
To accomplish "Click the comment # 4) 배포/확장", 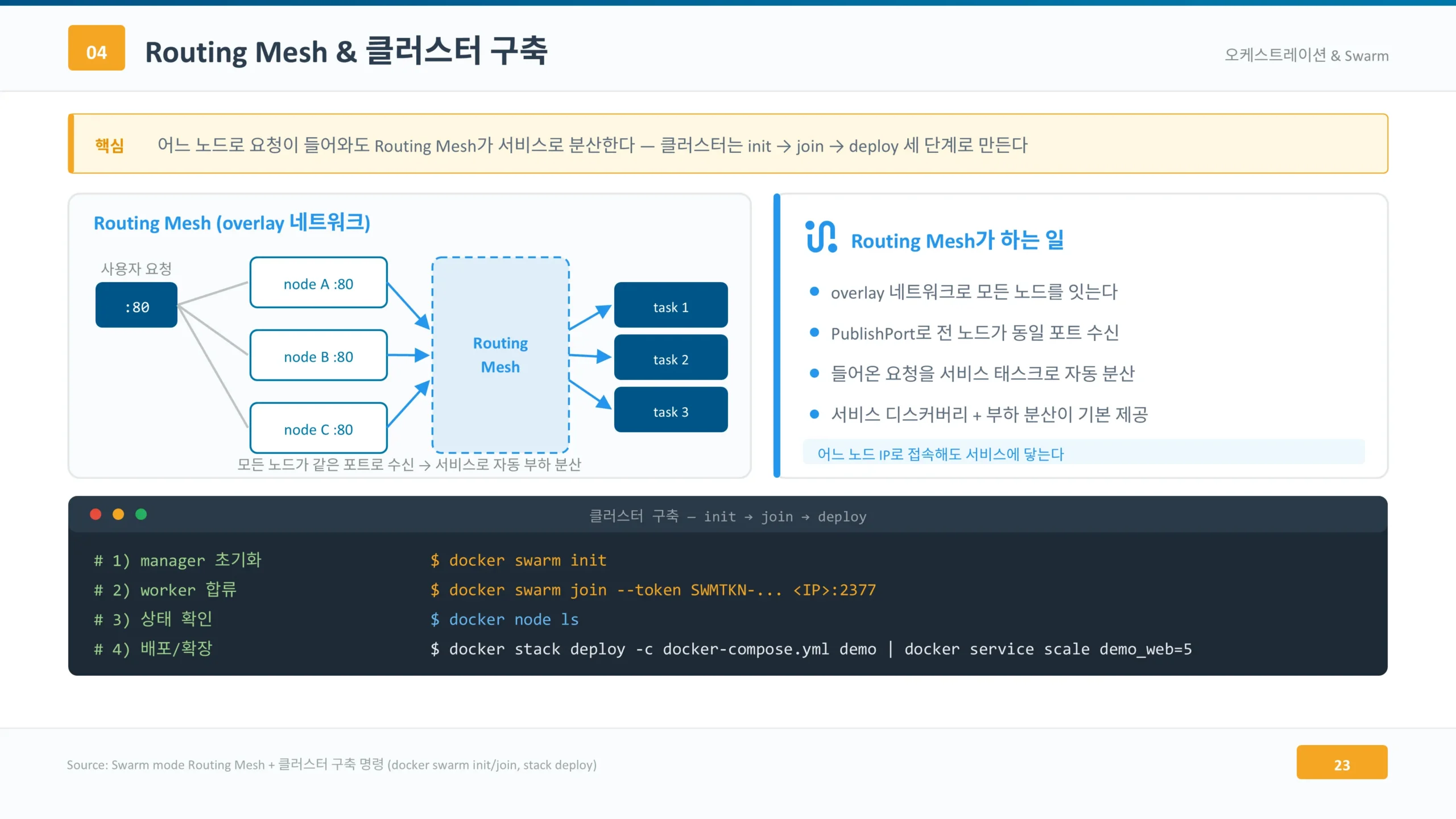I will pos(153,649).
